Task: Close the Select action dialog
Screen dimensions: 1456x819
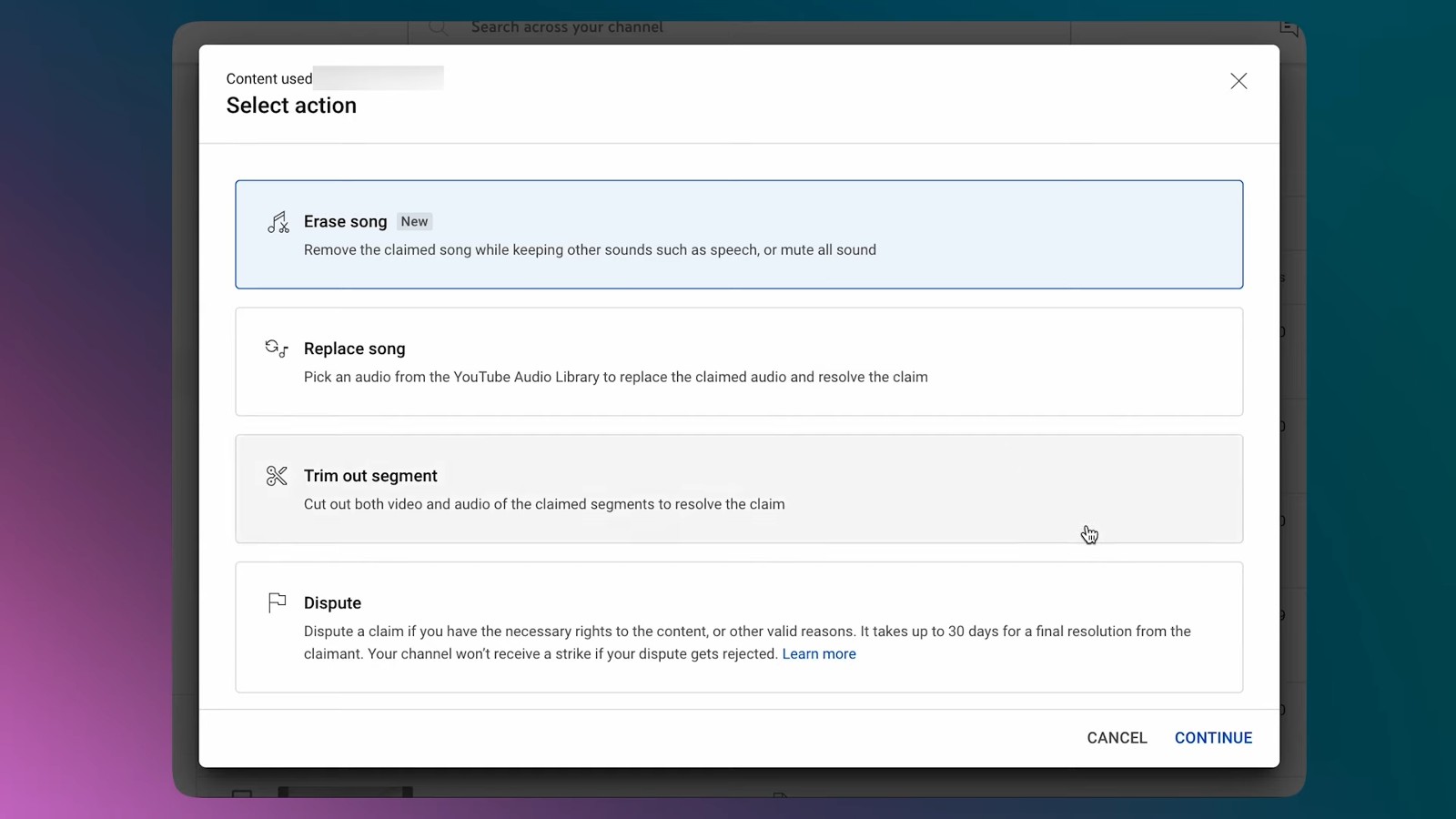Action: pyautogui.click(x=1239, y=81)
